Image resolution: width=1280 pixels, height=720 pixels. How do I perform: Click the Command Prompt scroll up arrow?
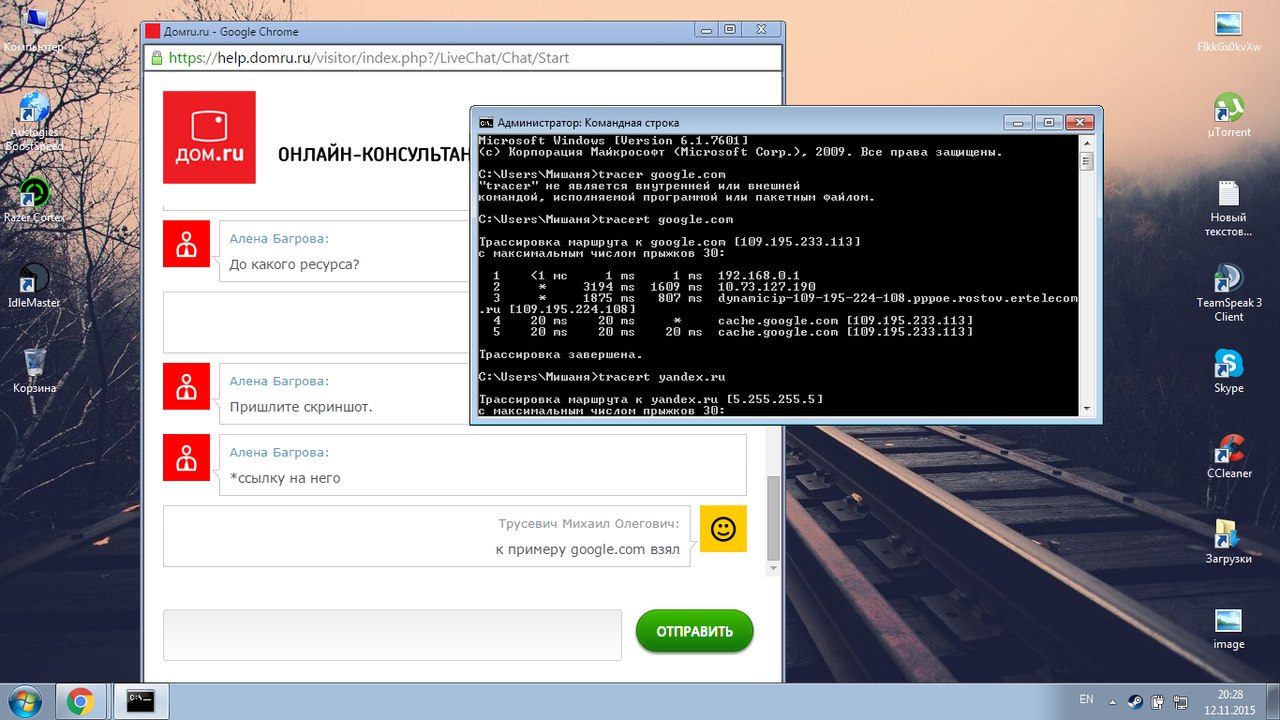pos(1087,142)
